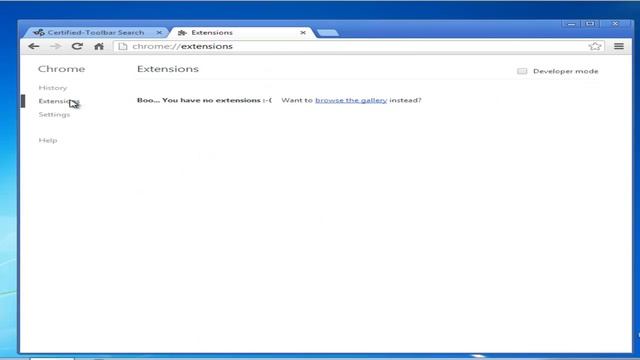Open the Chrome menu hamburger icon
The width and height of the screenshot is (640, 360).
pyautogui.click(x=619, y=47)
